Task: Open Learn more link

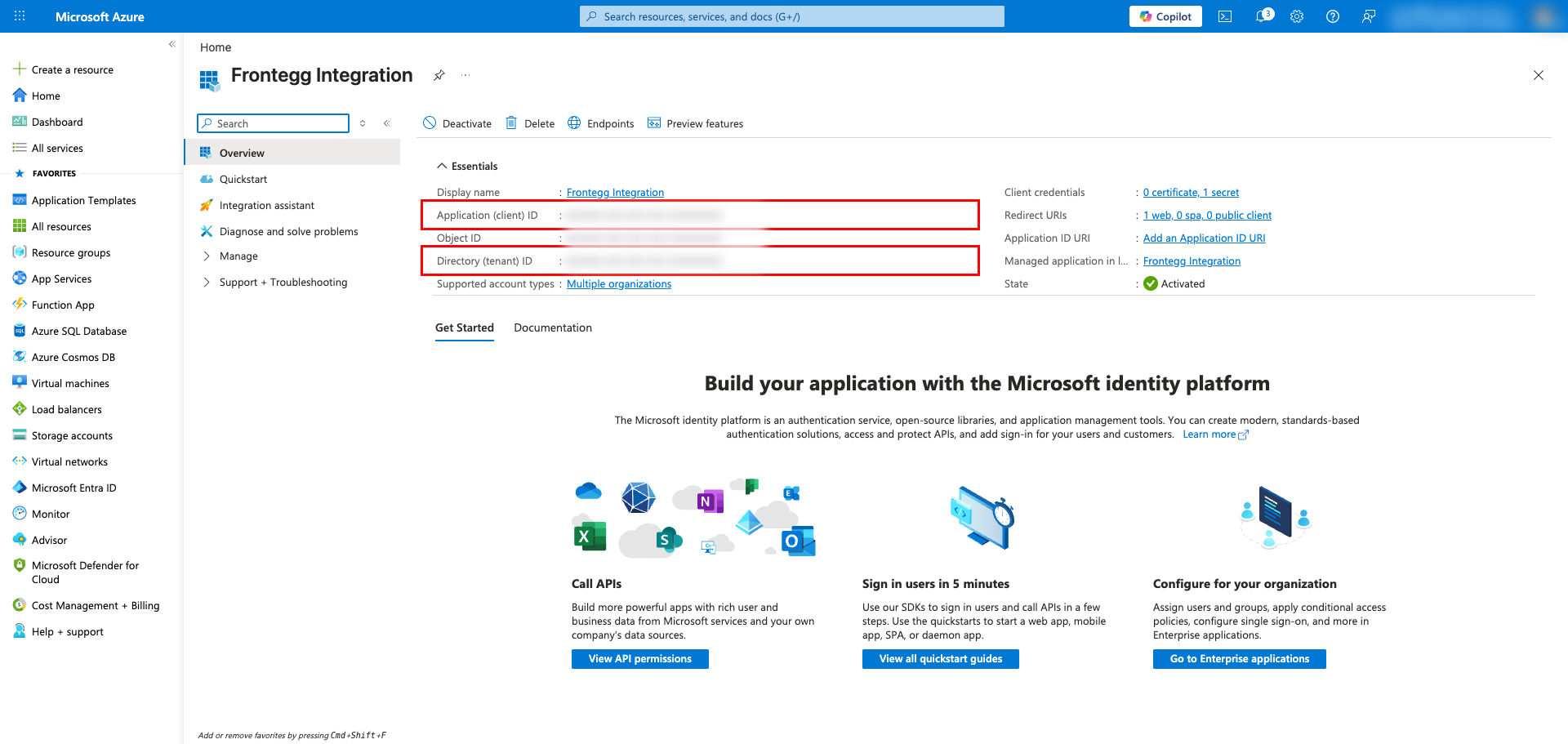Action: point(1215,434)
